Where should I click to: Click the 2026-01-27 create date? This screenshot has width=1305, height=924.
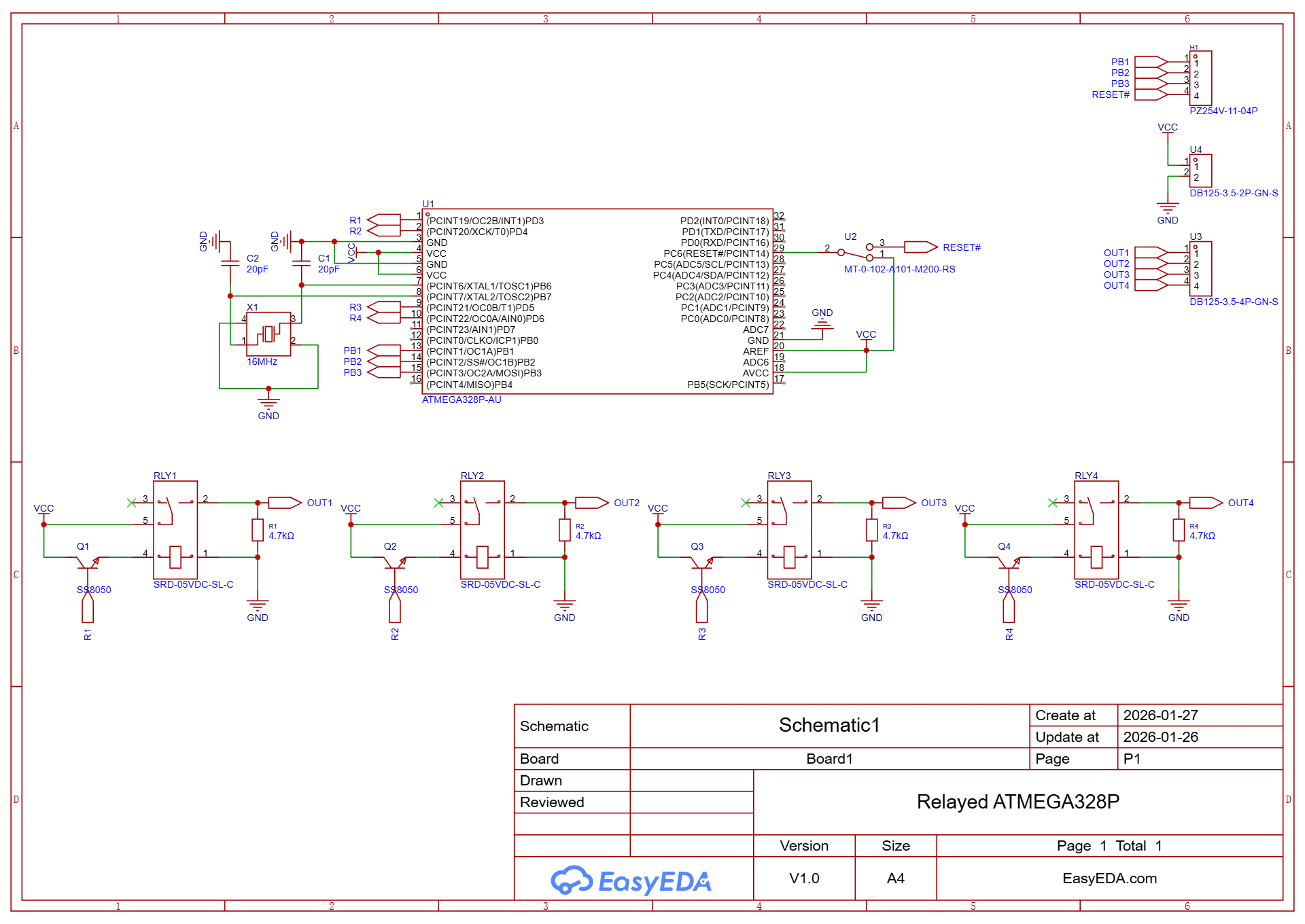pyautogui.click(x=1160, y=715)
